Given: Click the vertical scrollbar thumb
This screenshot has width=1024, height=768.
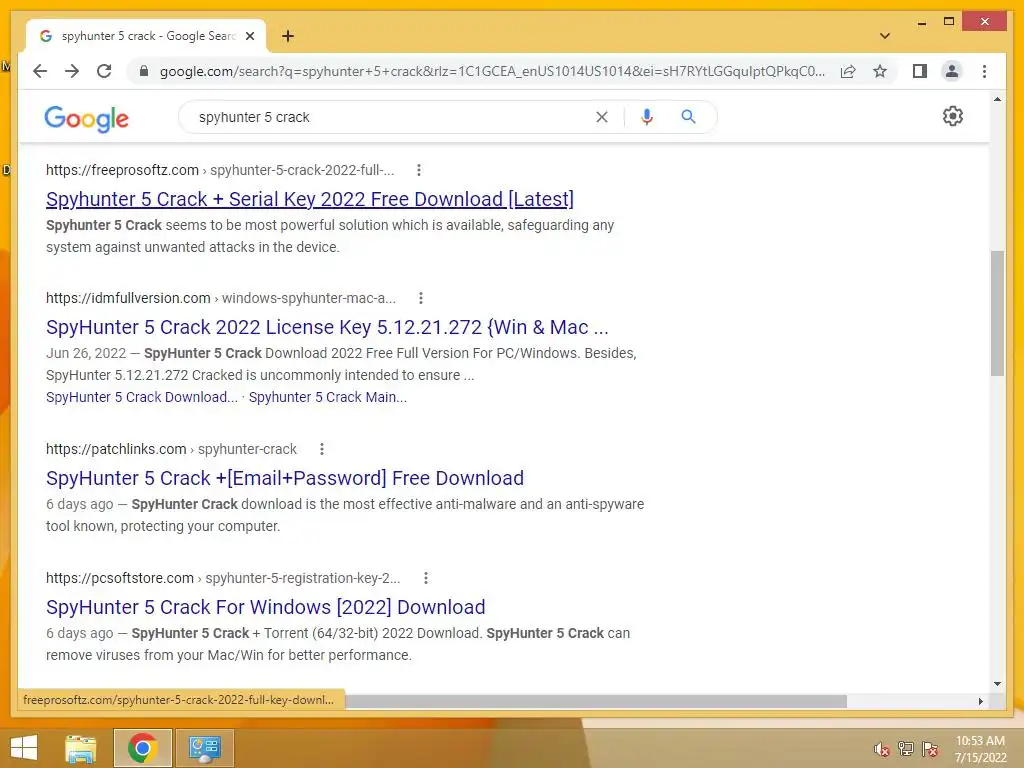Looking at the screenshot, I should coord(997,313).
